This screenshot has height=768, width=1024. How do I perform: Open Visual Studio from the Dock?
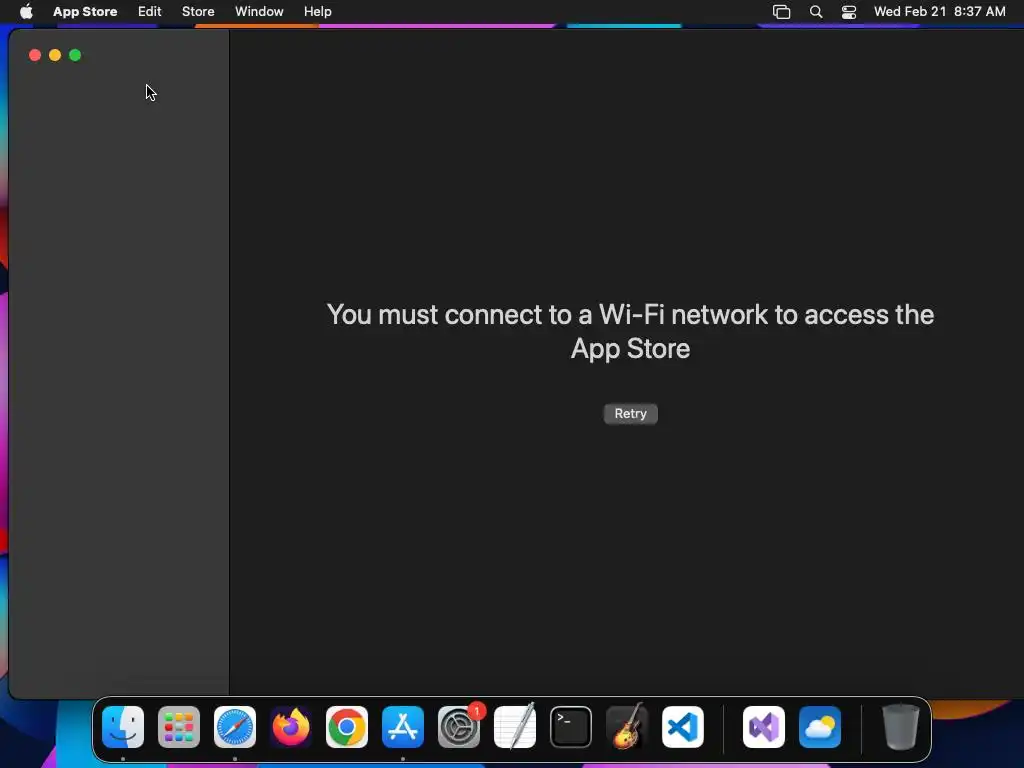coord(764,727)
